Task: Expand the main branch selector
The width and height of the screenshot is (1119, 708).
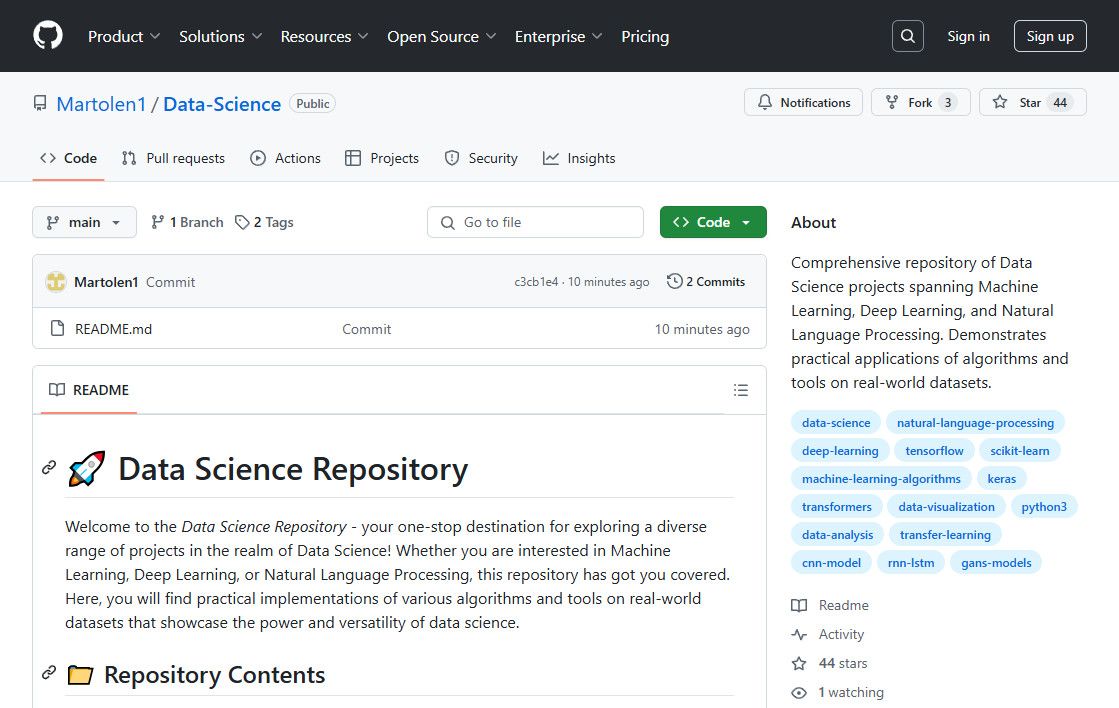Action: pyautogui.click(x=84, y=222)
